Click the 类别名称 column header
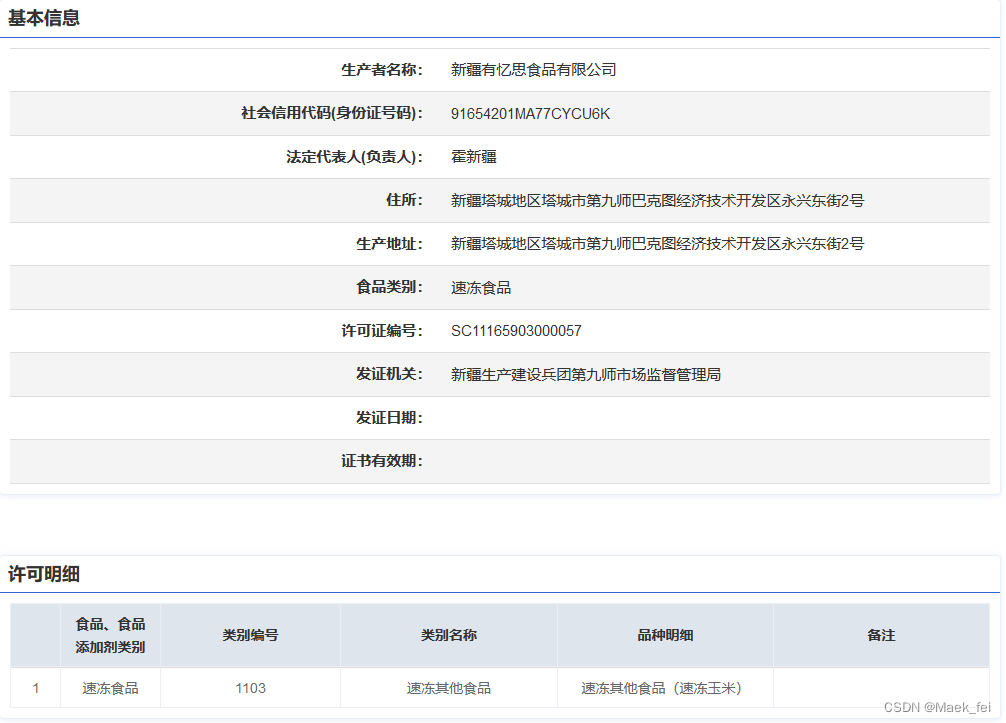The width and height of the screenshot is (1006, 723). [x=448, y=635]
